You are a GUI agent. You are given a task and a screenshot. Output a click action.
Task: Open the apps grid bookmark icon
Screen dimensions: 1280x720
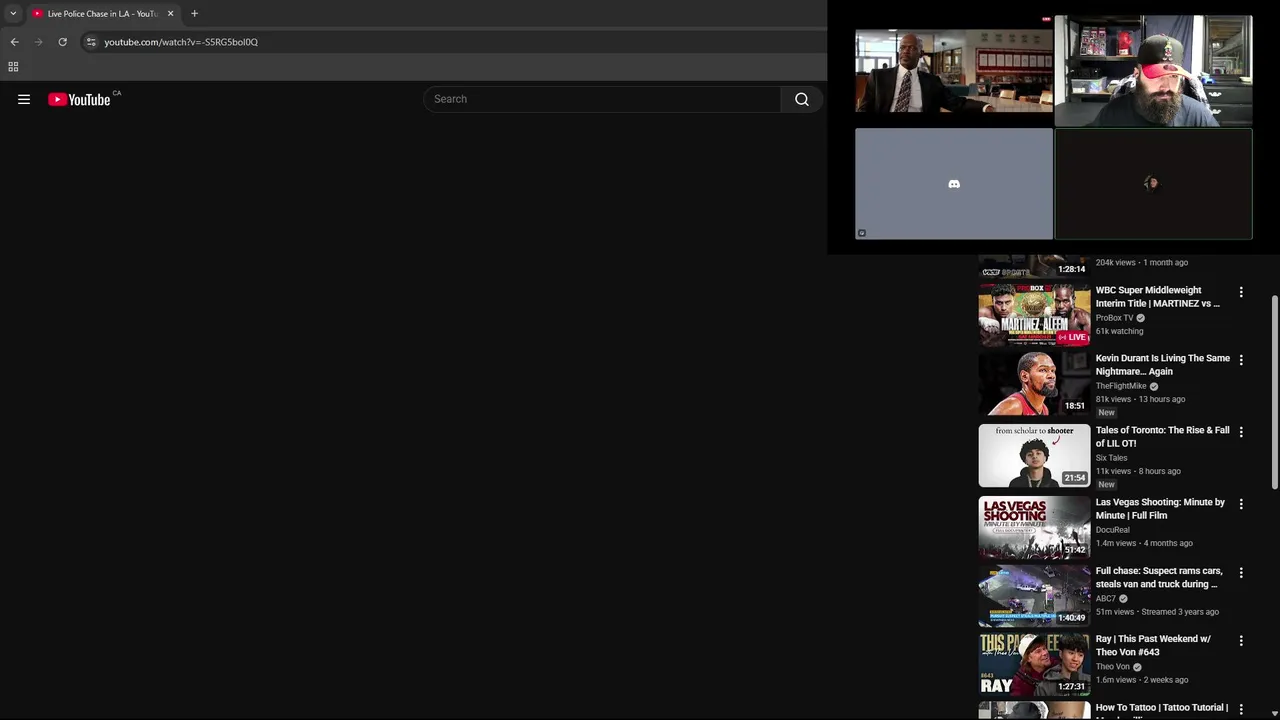tap(13, 67)
